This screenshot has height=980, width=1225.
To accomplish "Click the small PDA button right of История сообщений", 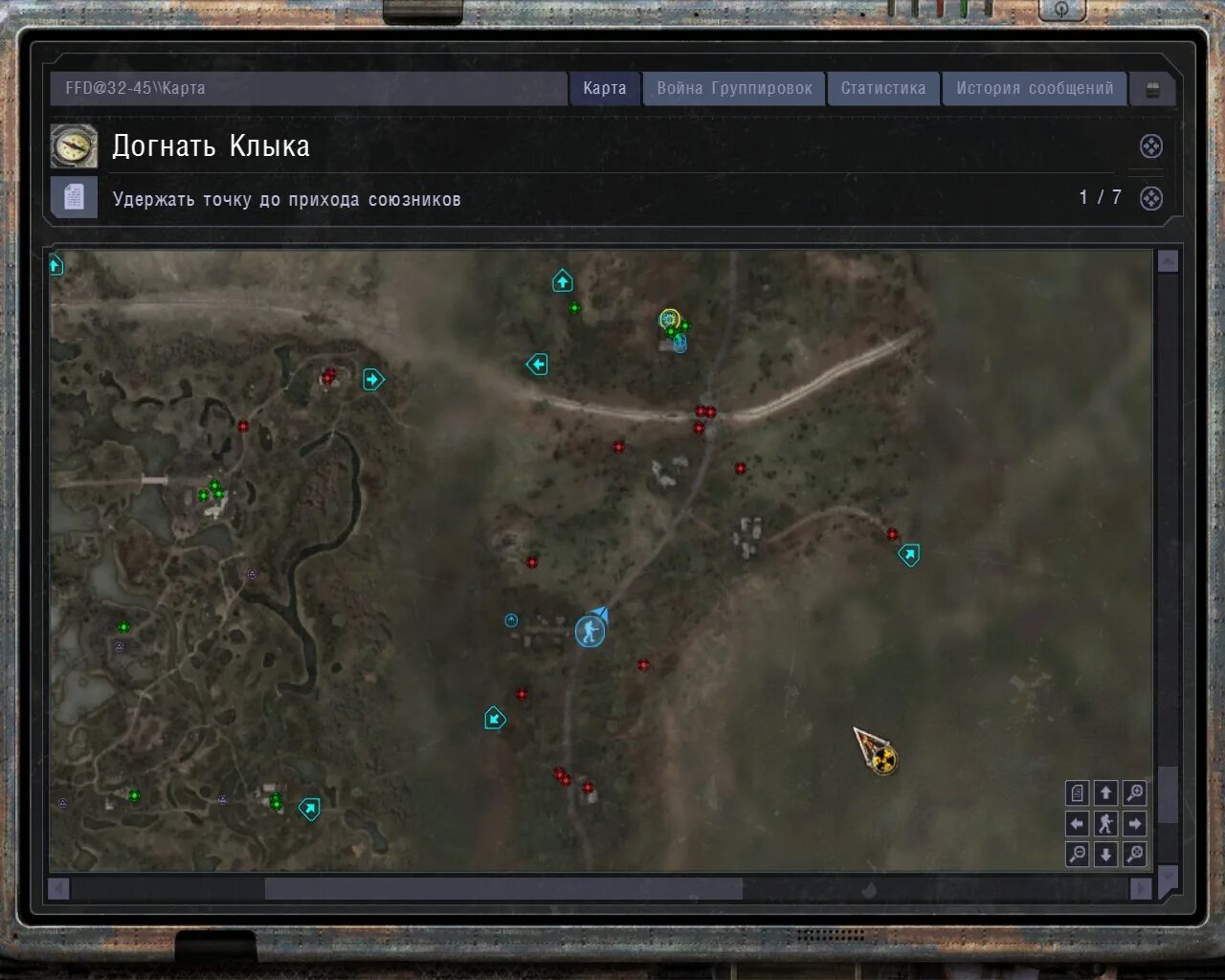I will click(x=1152, y=90).
